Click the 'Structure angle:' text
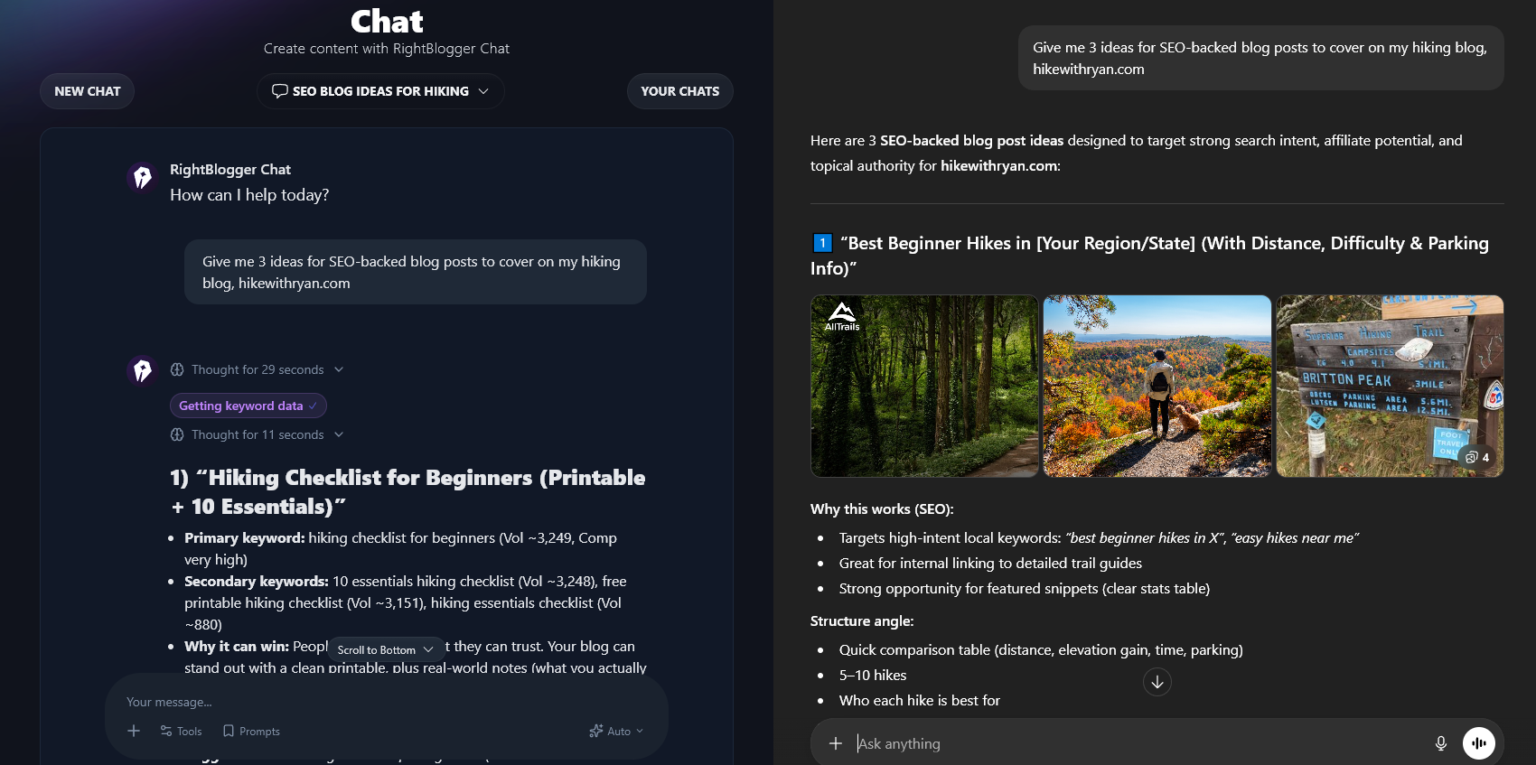Image resolution: width=1536 pixels, height=765 pixels. [x=862, y=621]
